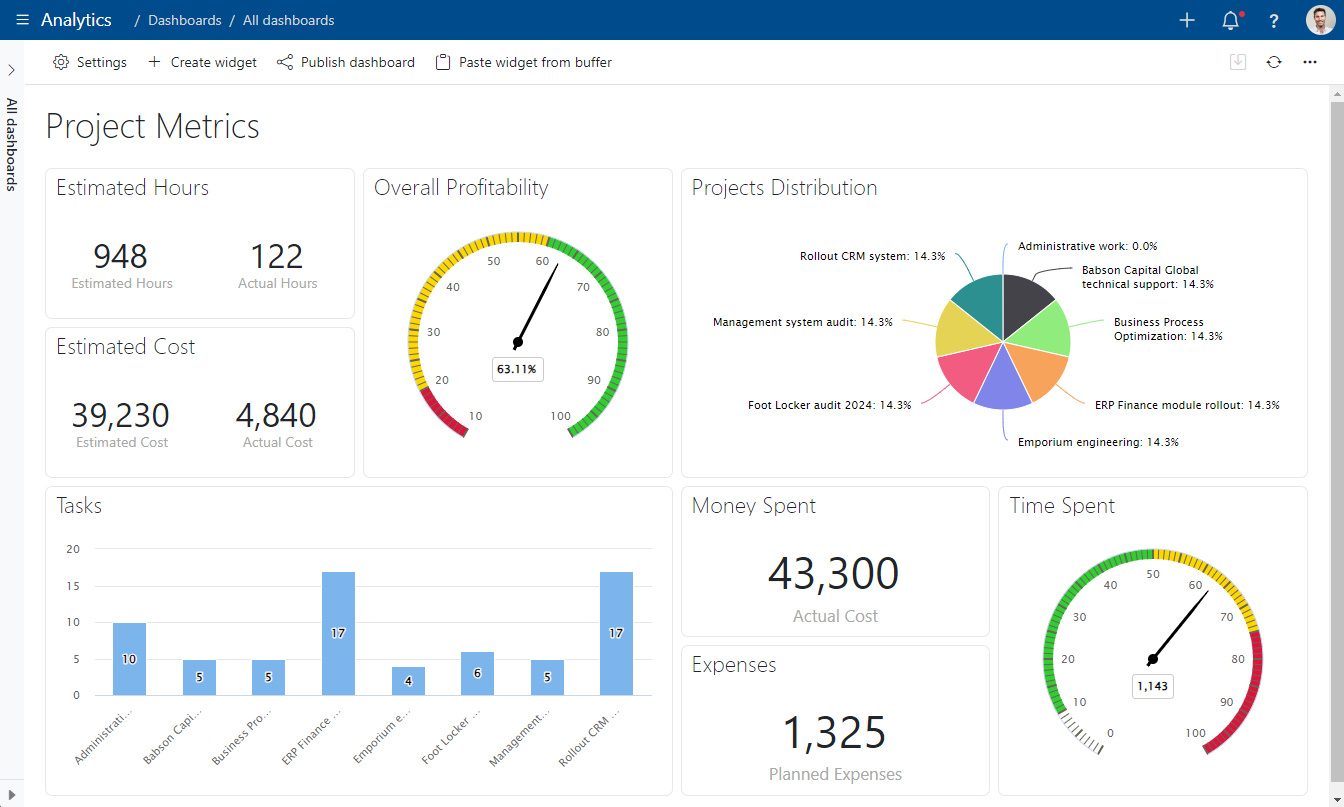Go to All dashboards breadcrumb
The image size is (1344, 807).
[x=289, y=20]
